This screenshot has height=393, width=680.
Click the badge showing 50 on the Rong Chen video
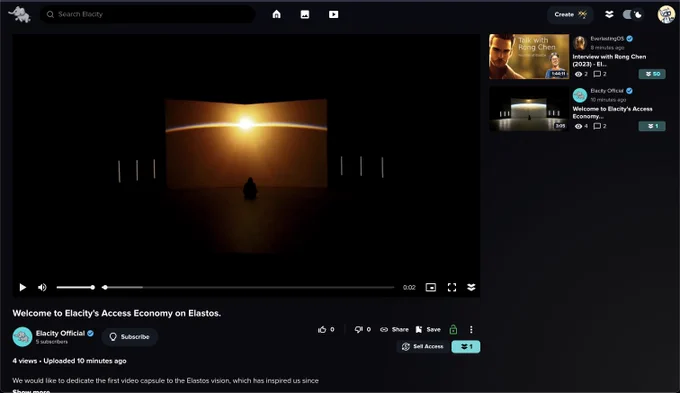point(652,74)
